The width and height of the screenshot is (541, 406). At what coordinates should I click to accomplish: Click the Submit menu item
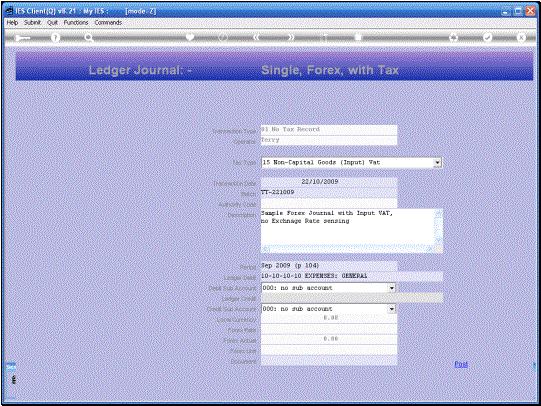tap(32, 22)
